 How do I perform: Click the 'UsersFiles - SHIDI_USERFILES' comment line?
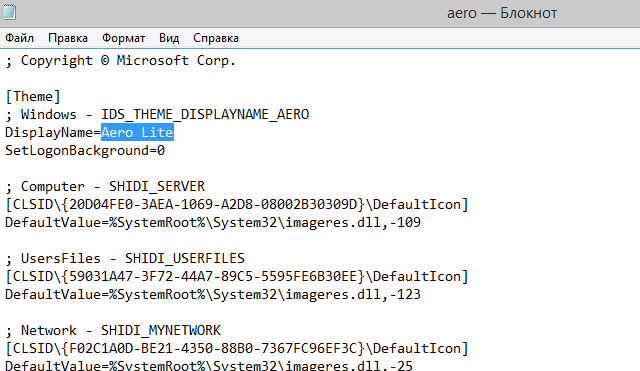125,258
